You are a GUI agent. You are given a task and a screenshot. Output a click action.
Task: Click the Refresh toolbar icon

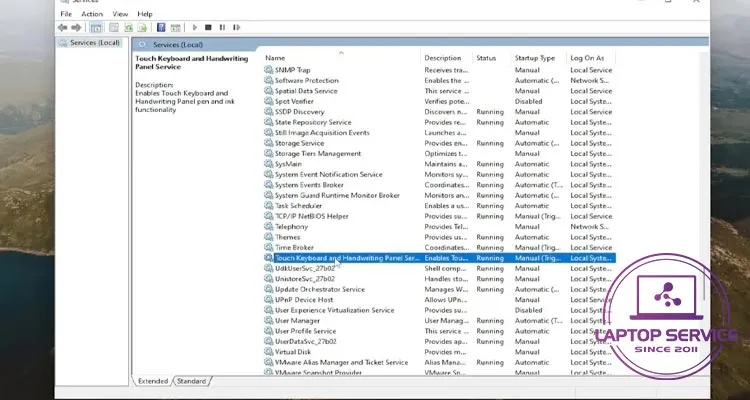(x=131, y=27)
